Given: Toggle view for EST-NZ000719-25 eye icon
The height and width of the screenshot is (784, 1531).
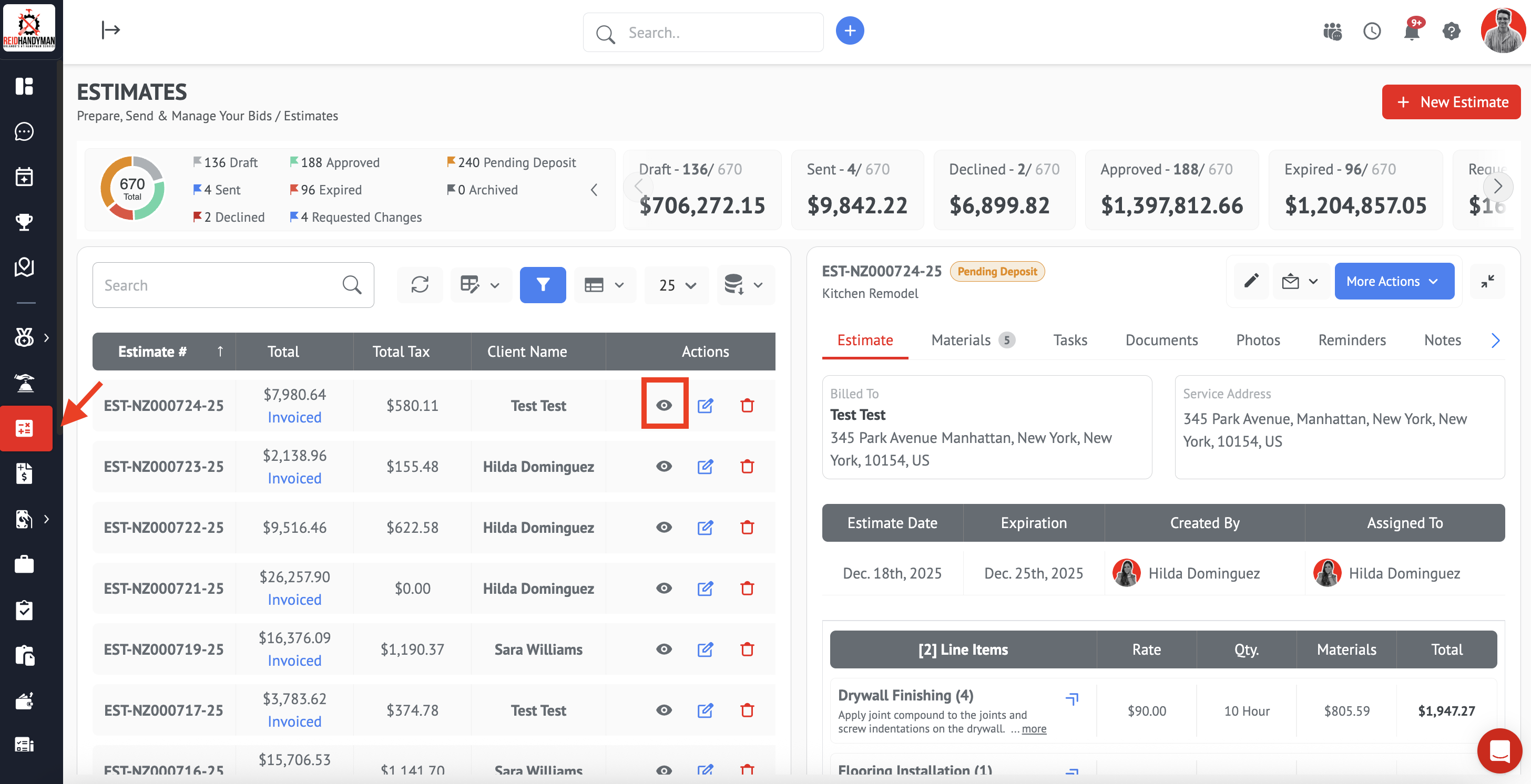Looking at the screenshot, I should [664, 649].
